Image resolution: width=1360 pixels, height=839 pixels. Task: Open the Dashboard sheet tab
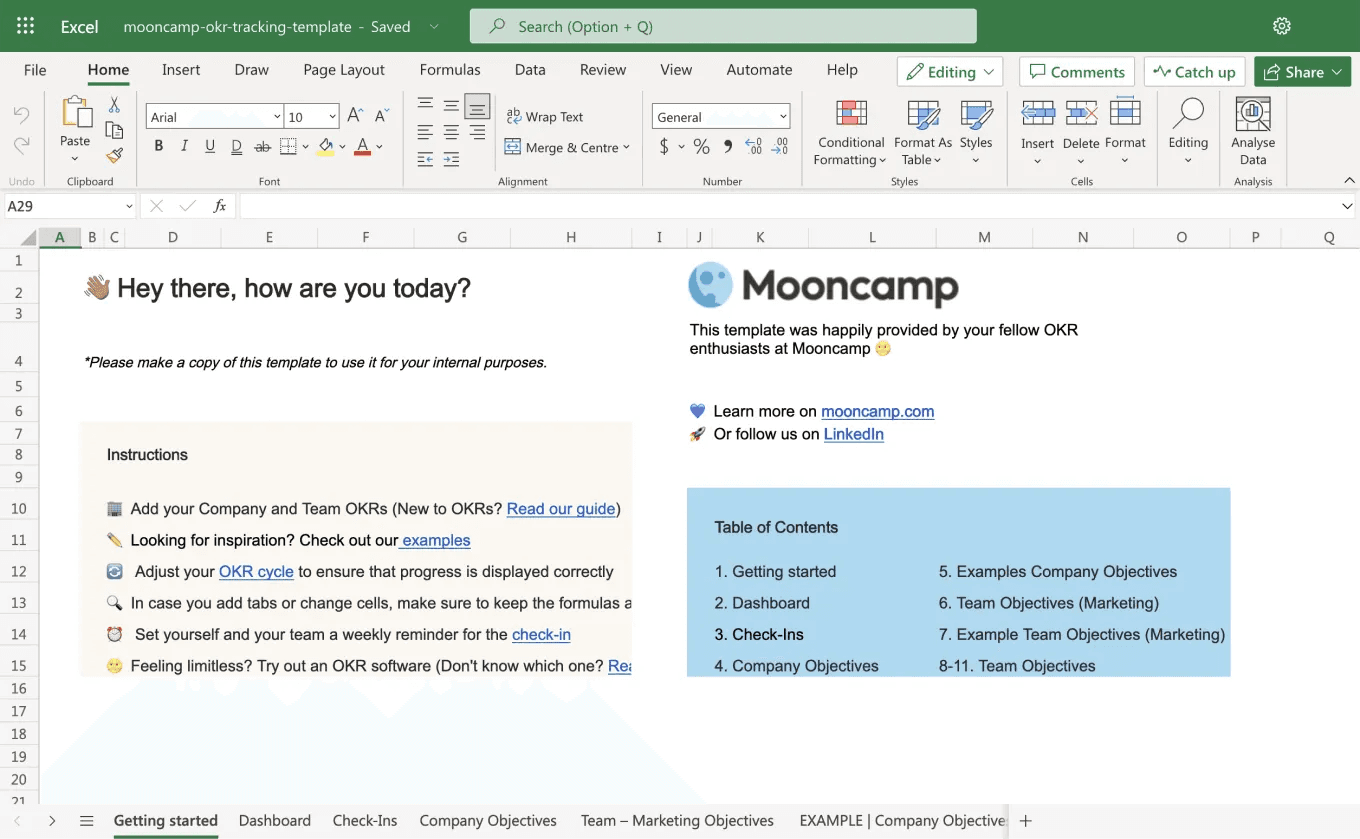click(274, 820)
